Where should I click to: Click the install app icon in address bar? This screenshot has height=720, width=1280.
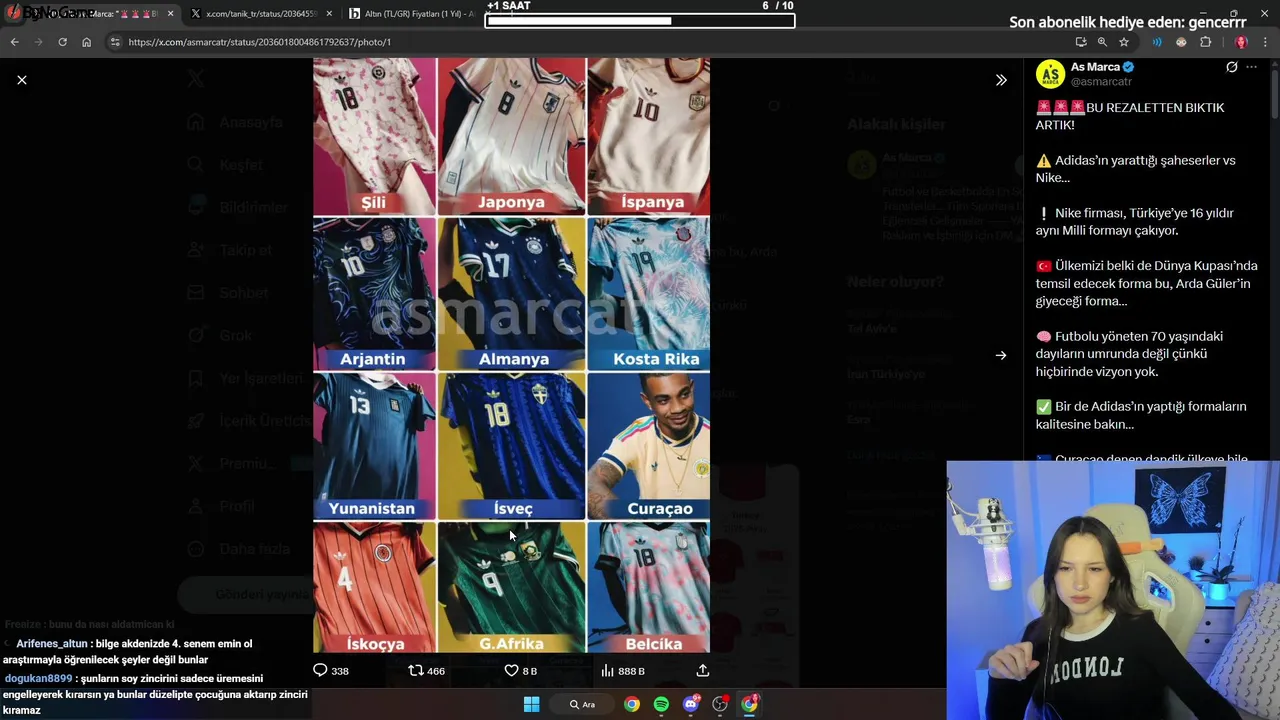click(1081, 42)
